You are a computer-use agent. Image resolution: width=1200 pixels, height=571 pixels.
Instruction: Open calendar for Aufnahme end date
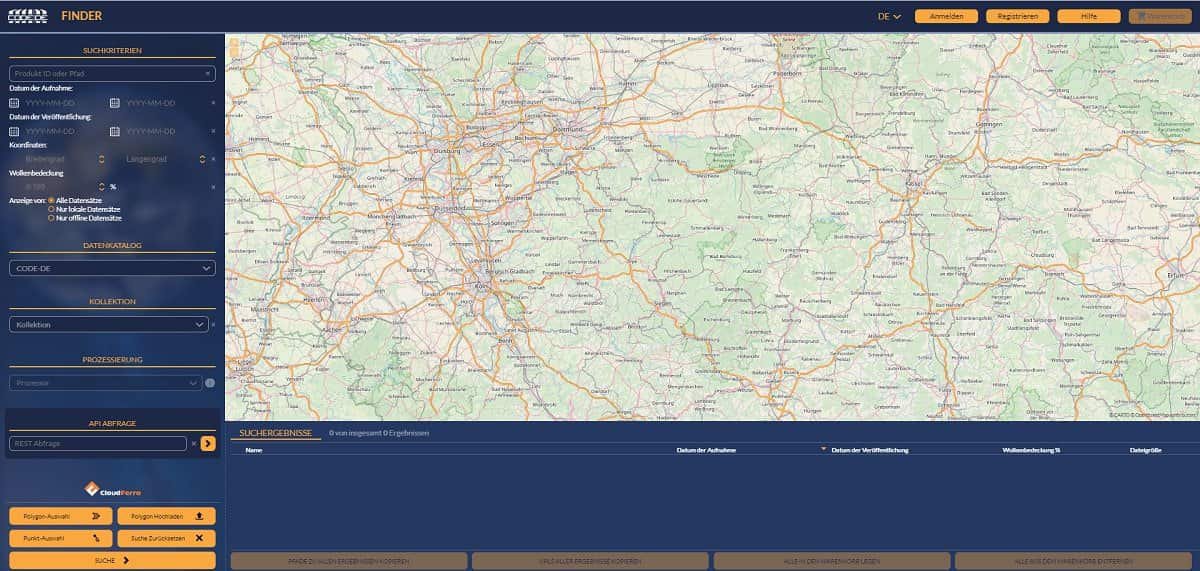point(115,103)
